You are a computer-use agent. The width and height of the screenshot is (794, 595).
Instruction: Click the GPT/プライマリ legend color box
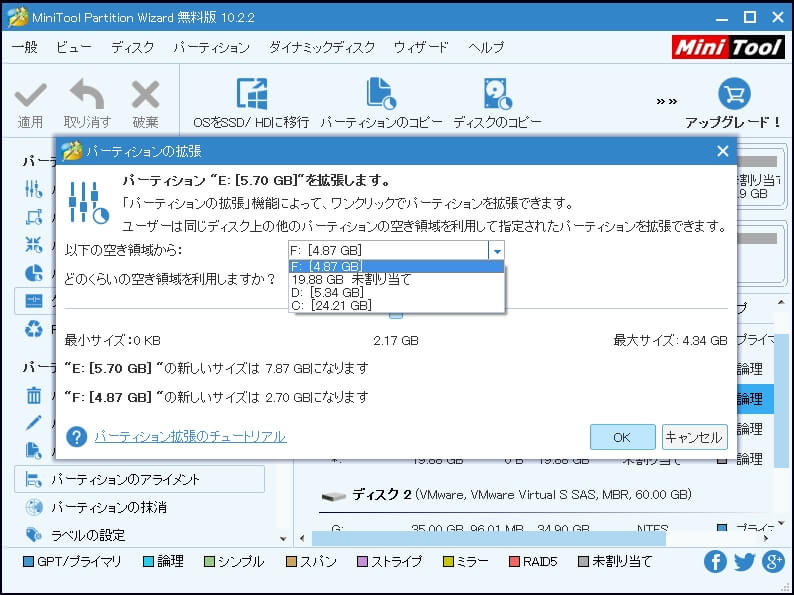point(29,562)
